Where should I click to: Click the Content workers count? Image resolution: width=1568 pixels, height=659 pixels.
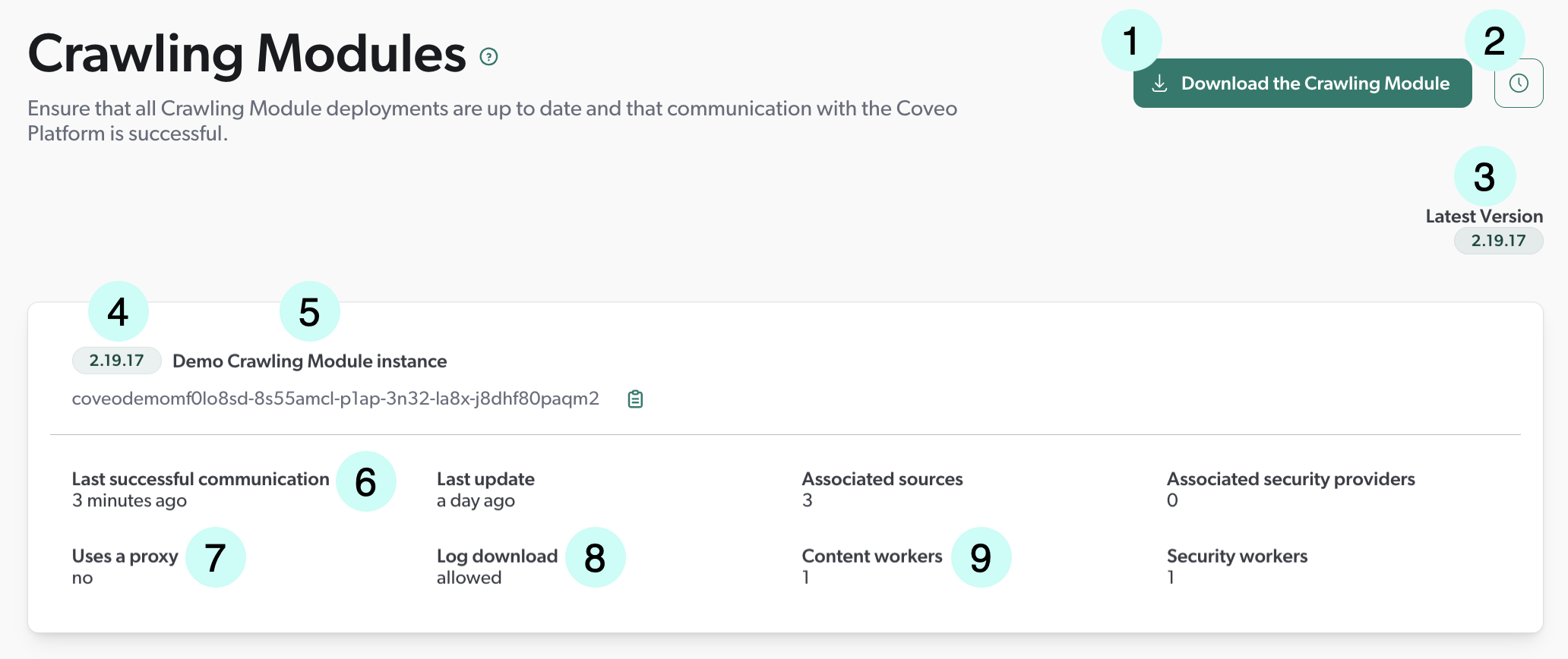tap(804, 578)
